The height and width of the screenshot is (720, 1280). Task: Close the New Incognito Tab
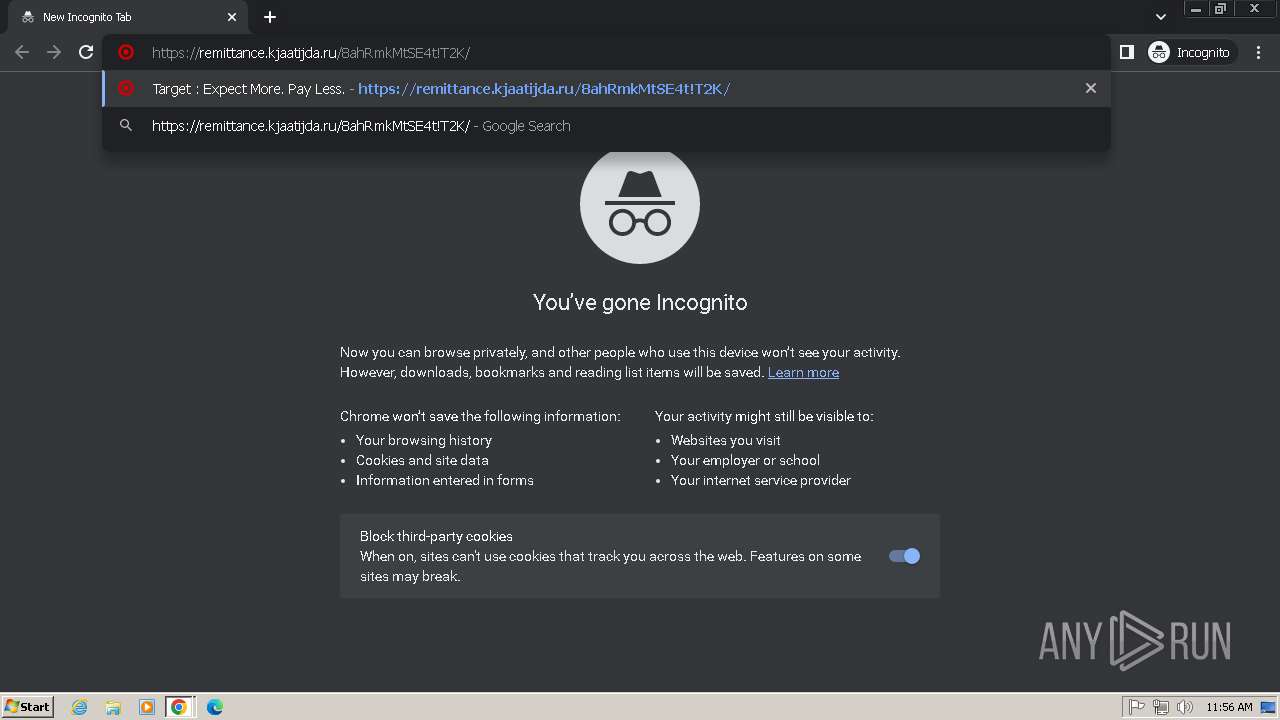(x=232, y=17)
